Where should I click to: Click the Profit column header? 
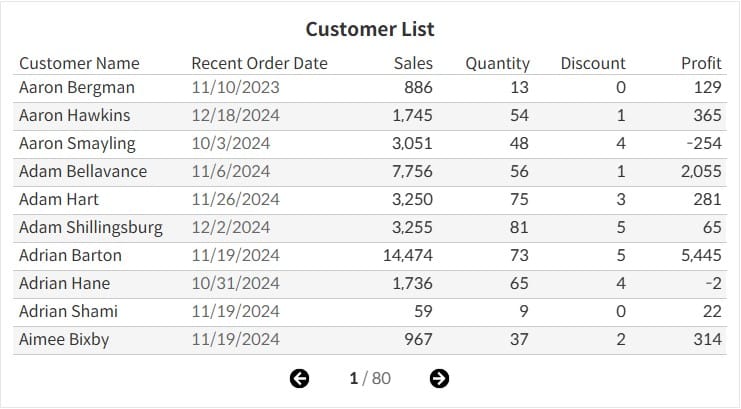point(701,63)
